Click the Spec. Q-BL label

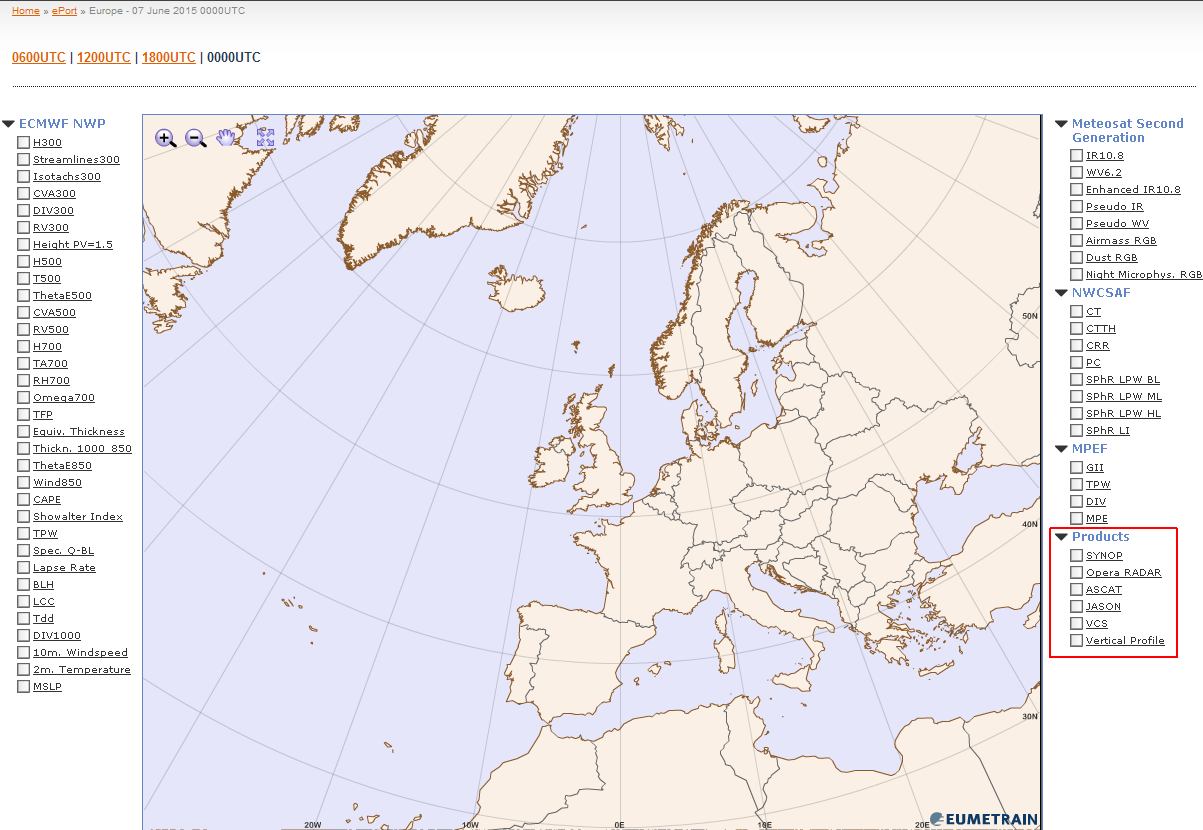63,551
